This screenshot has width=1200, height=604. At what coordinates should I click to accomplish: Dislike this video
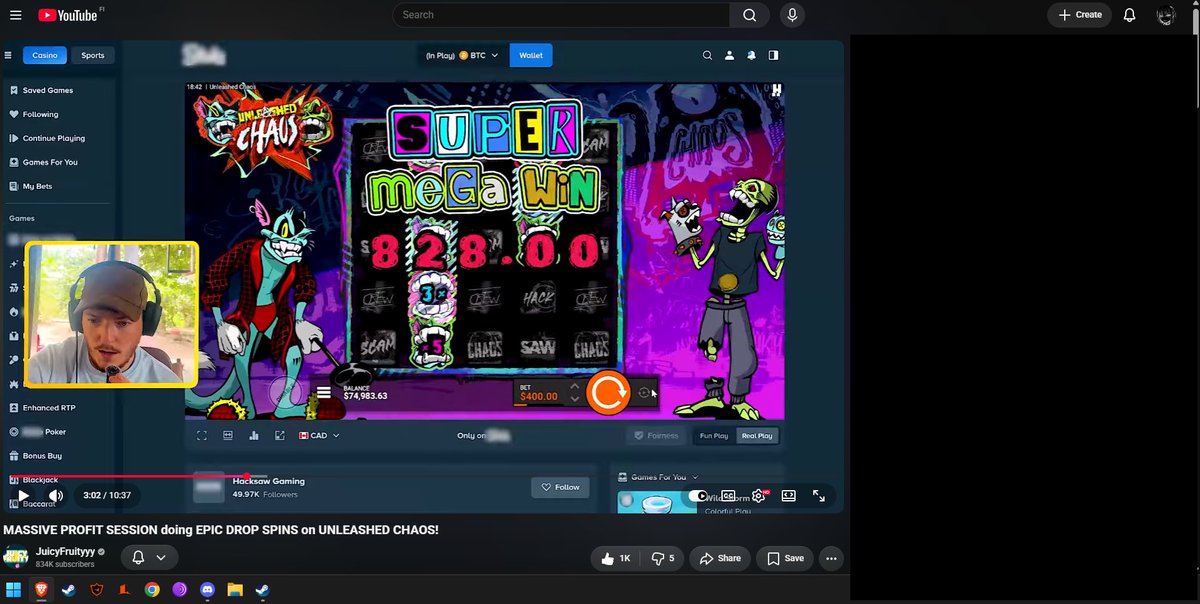tap(663, 558)
